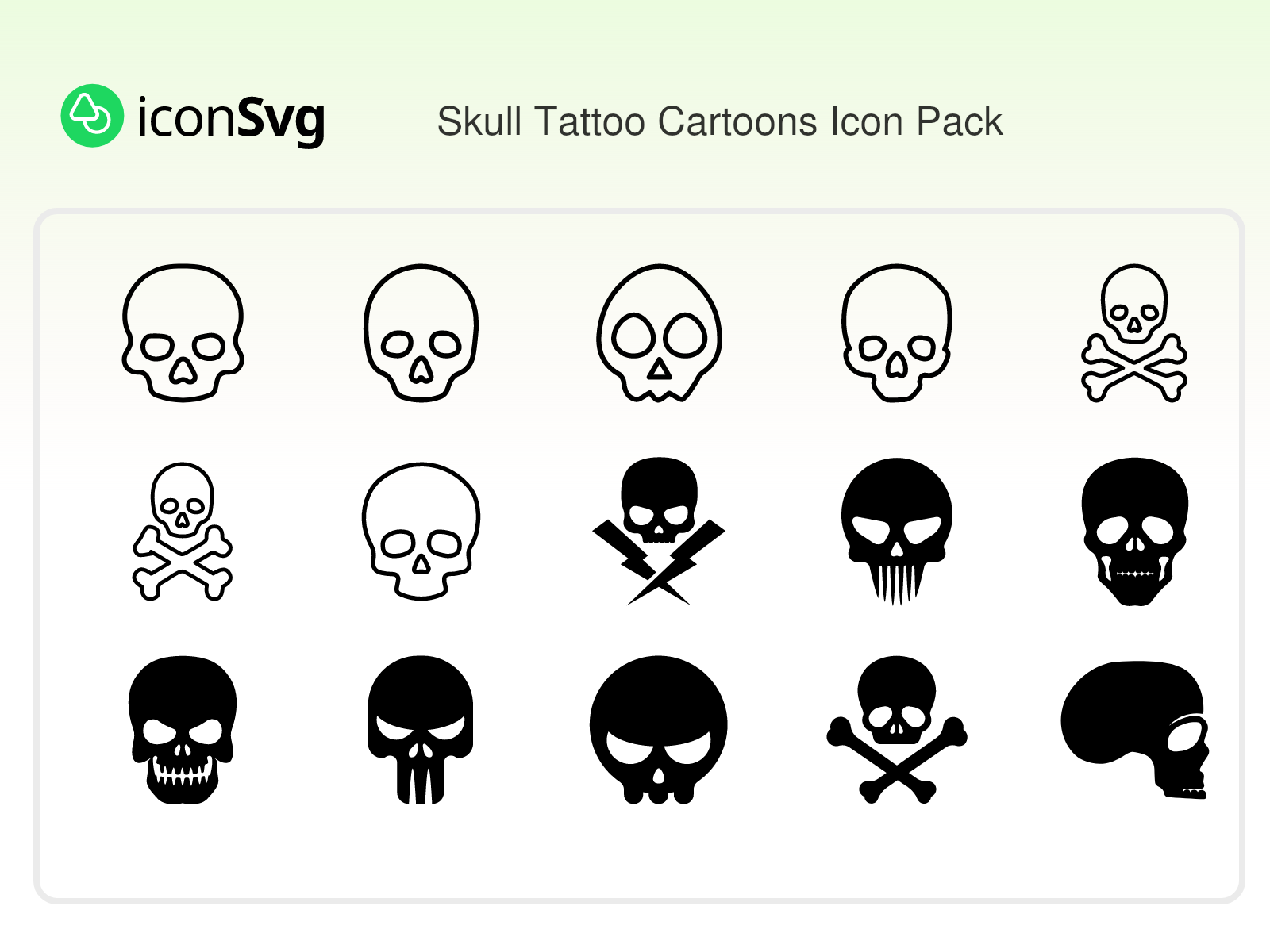The image size is (1270, 952).
Task: Pick the solid skull with long dripping teeth
Action: click(x=897, y=532)
